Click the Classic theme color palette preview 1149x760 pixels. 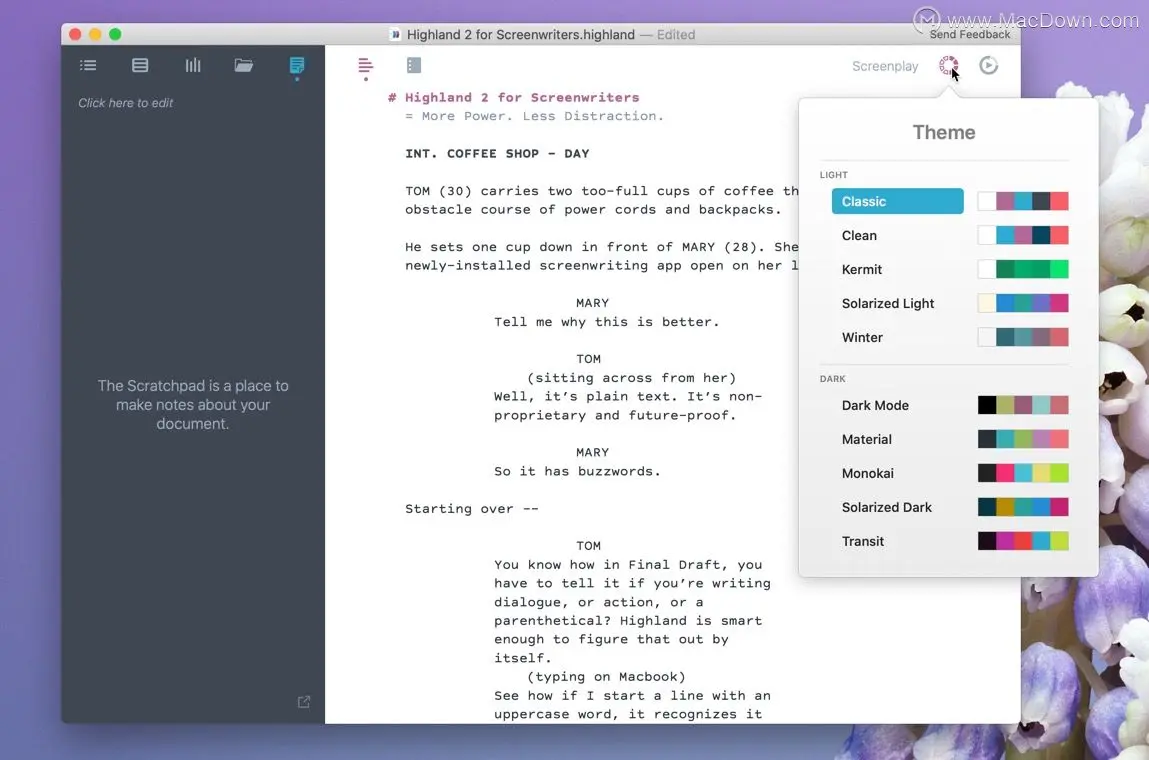(1023, 201)
